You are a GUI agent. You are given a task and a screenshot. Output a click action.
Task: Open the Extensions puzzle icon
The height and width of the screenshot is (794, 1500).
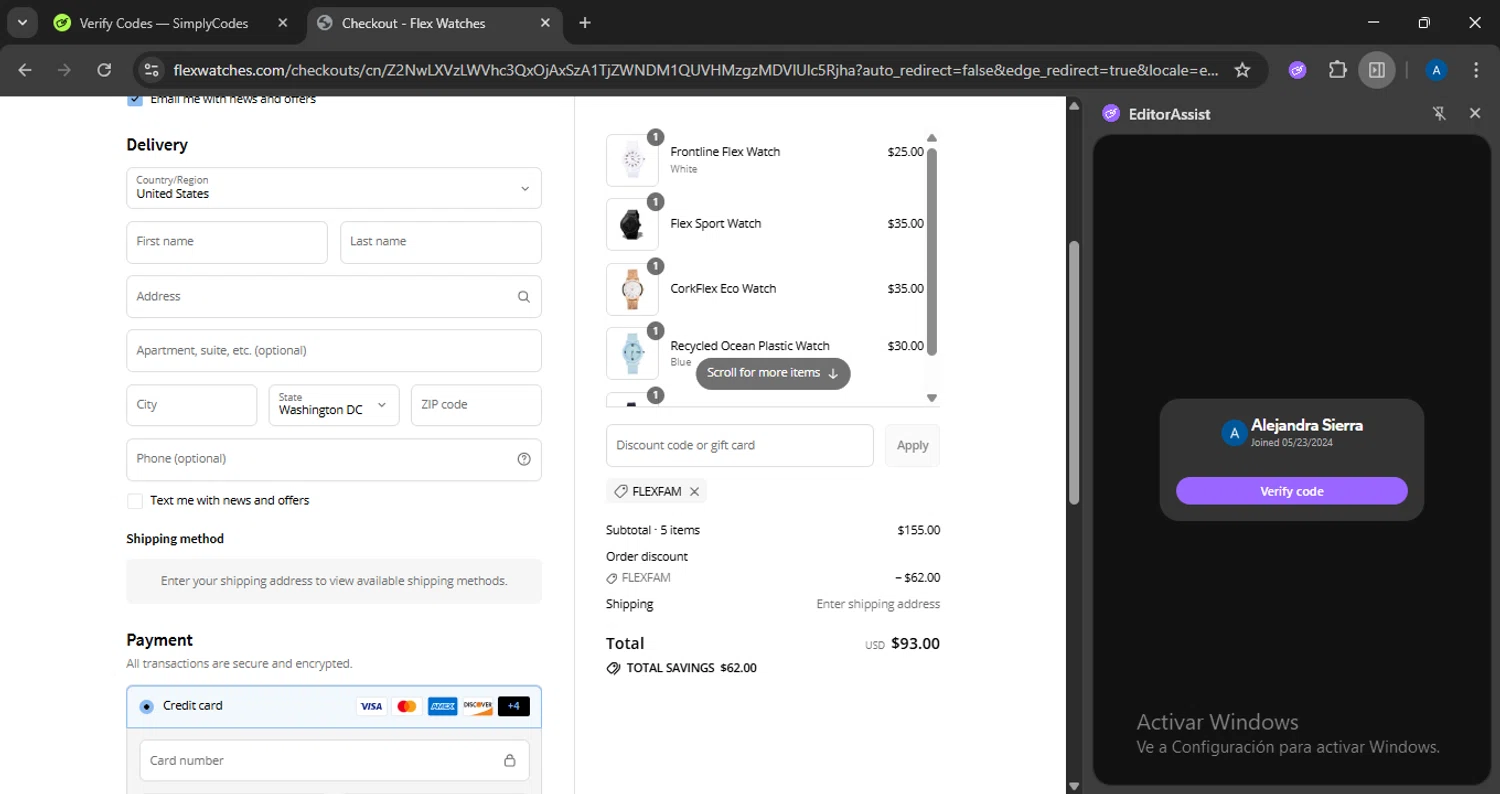(1337, 70)
